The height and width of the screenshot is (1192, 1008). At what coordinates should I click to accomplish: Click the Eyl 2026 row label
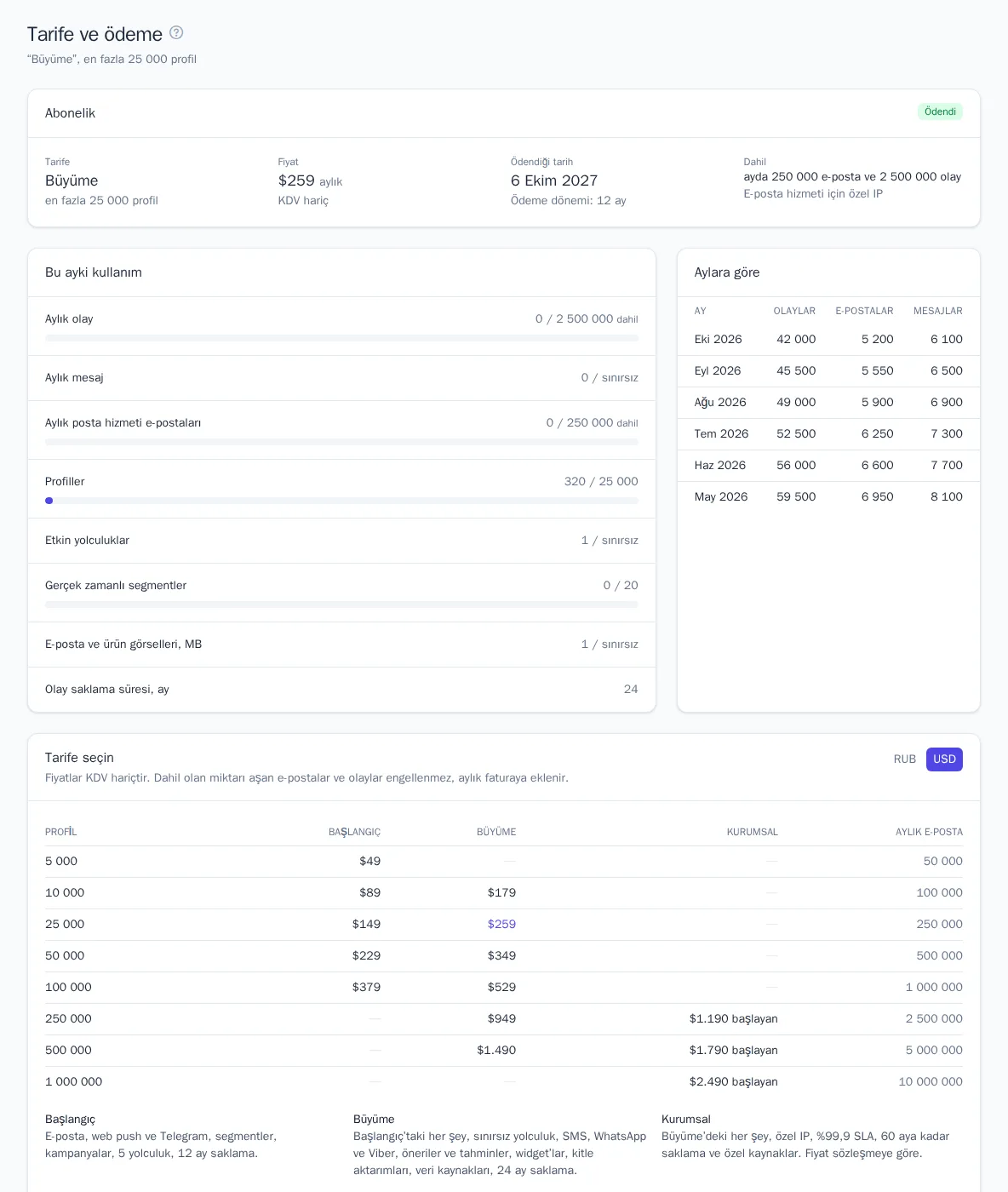(x=718, y=371)
